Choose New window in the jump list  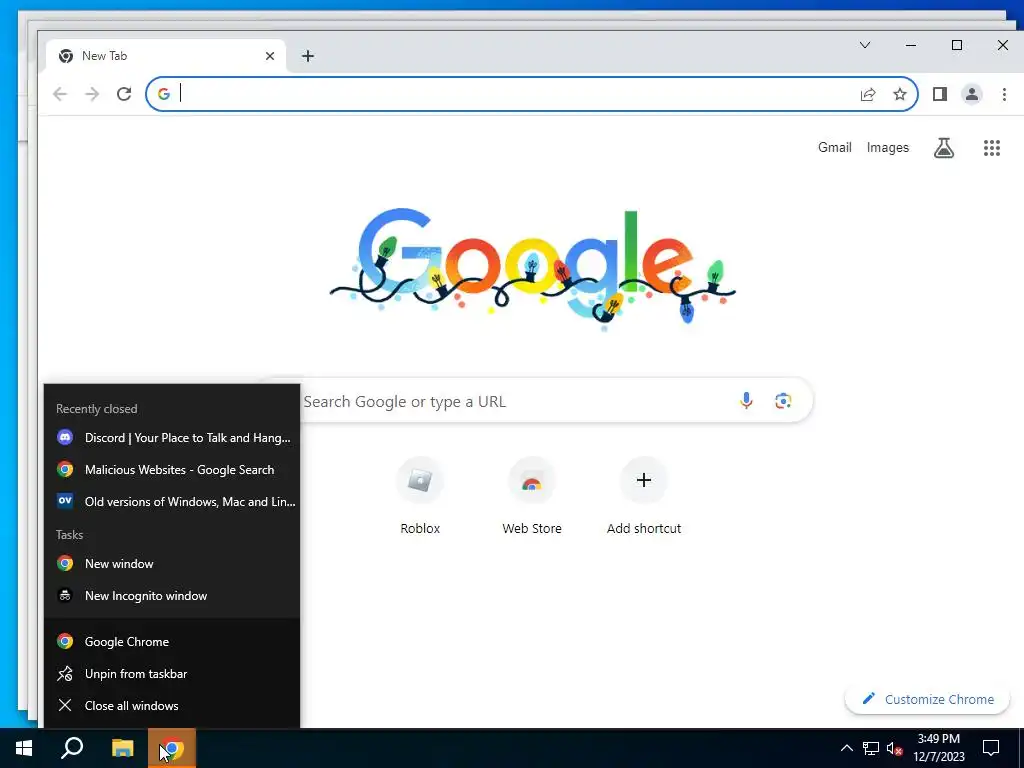point(172,564)
